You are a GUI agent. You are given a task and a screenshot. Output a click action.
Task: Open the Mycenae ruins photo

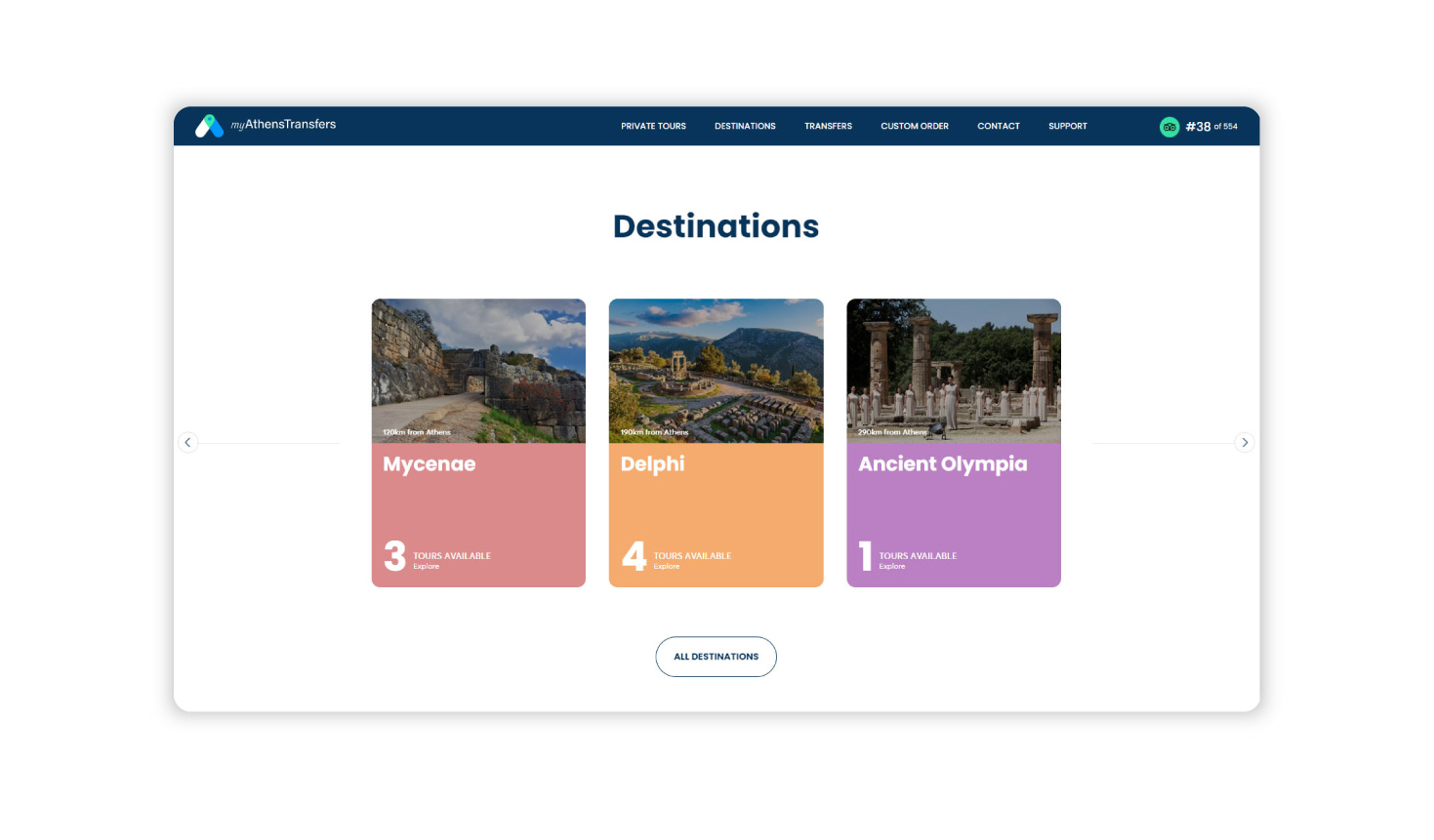click(x=478, y=366)
